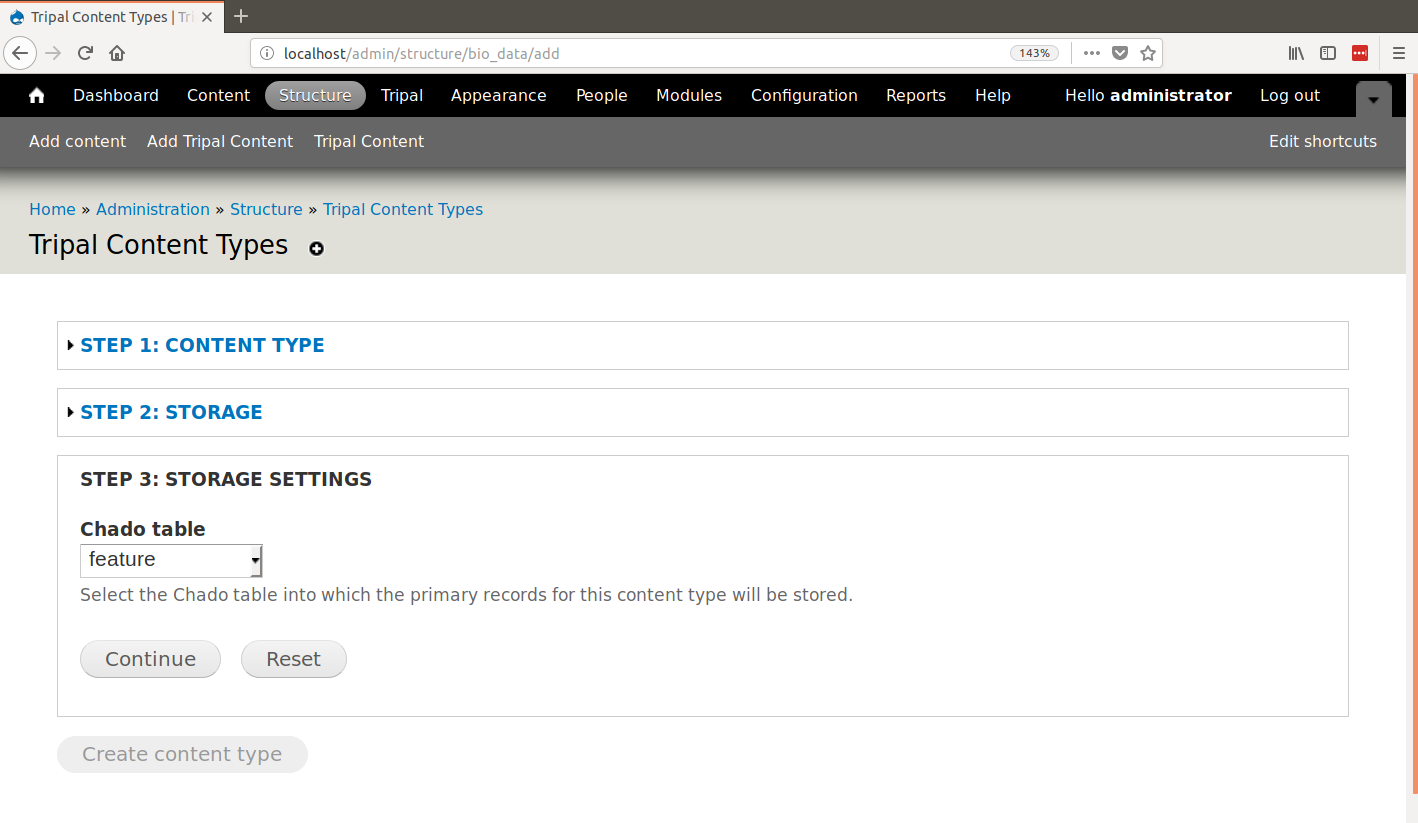Click the browser address bar

click(x=640, y=53)
